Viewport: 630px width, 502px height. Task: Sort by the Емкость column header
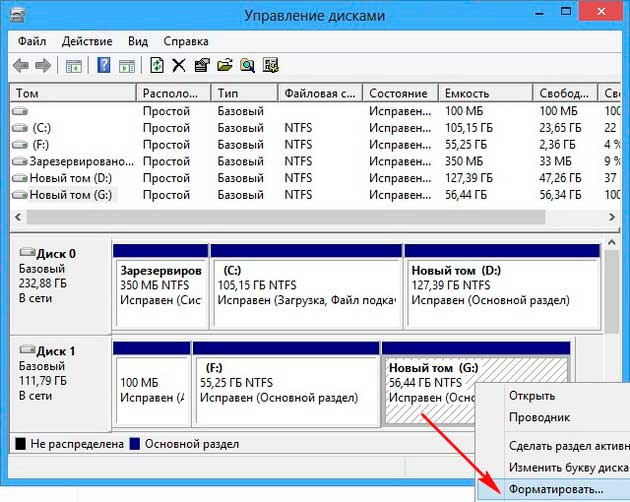486,93
